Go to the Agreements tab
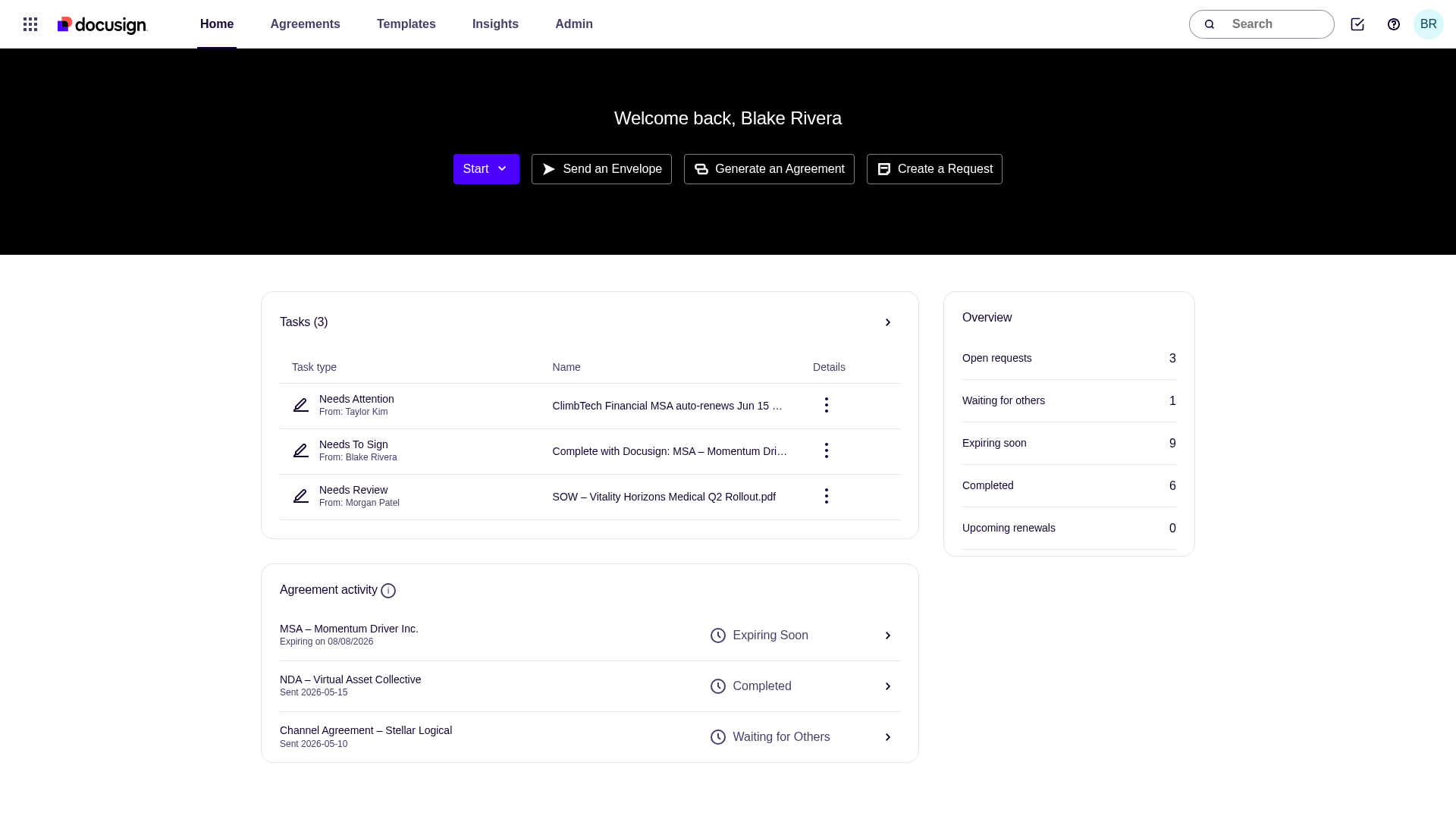Image resolution: width=1456 pixels, height=819 pixels. tap(306, 24)
